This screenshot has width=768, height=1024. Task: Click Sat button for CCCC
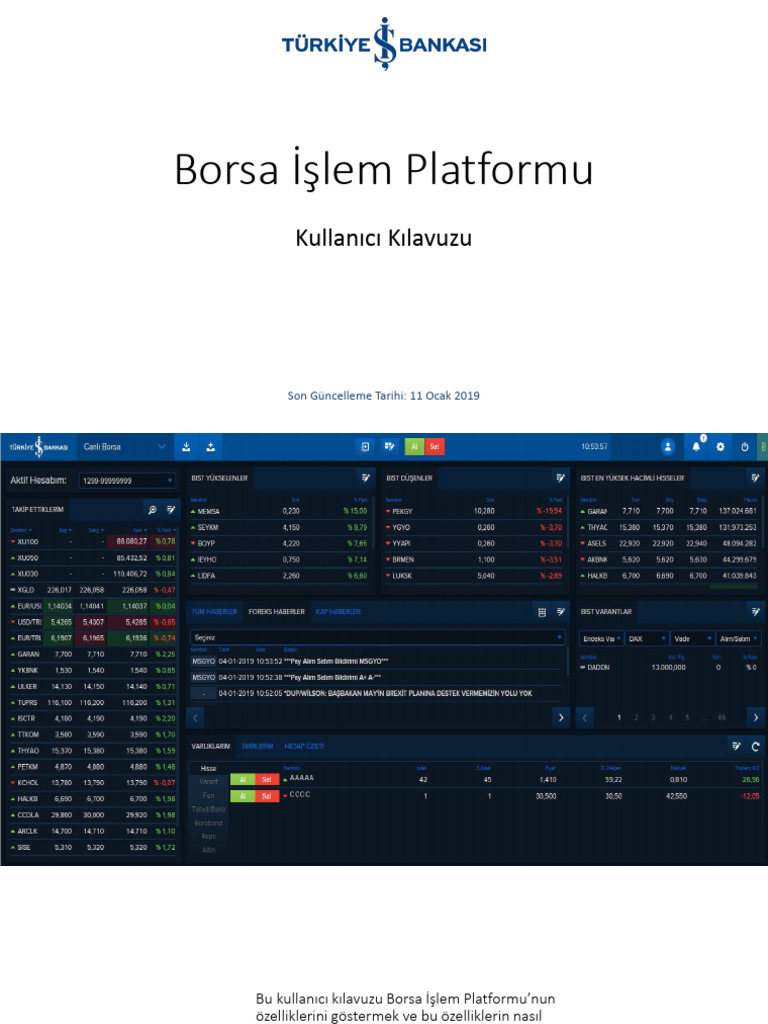tap(266, 796)
